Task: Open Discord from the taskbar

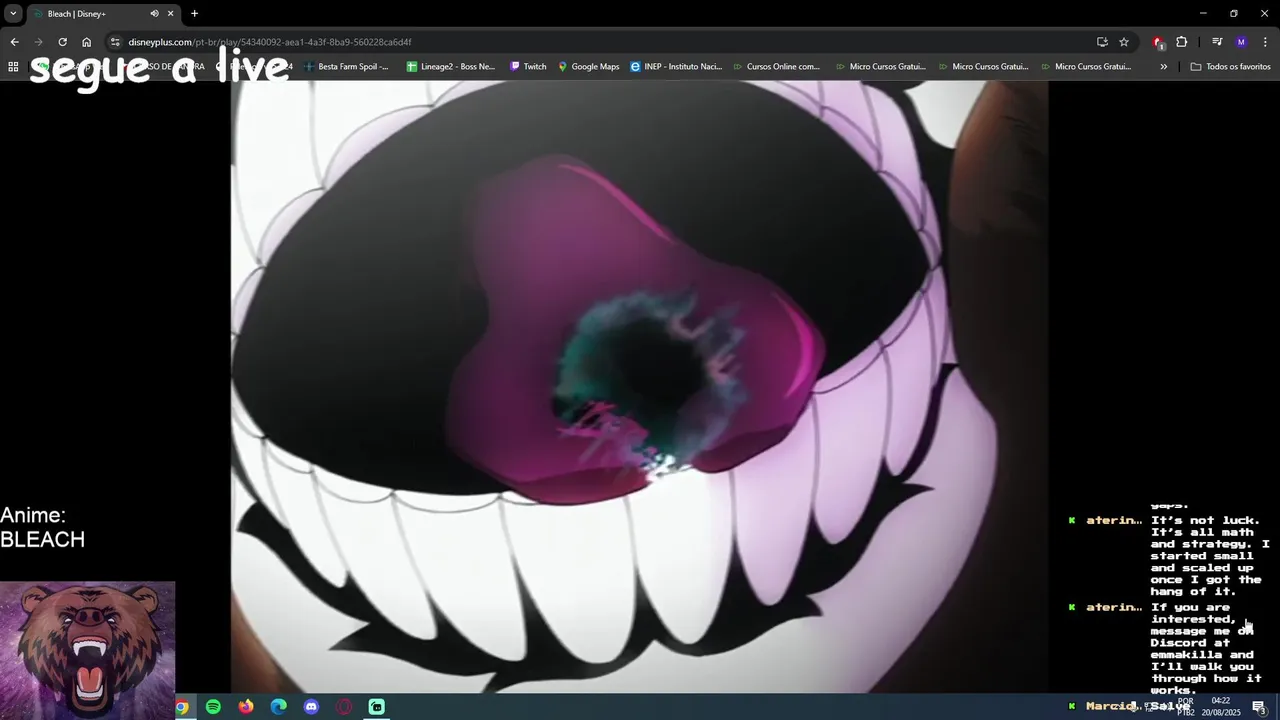Action: pyautogui.click(x=311, y=707)
